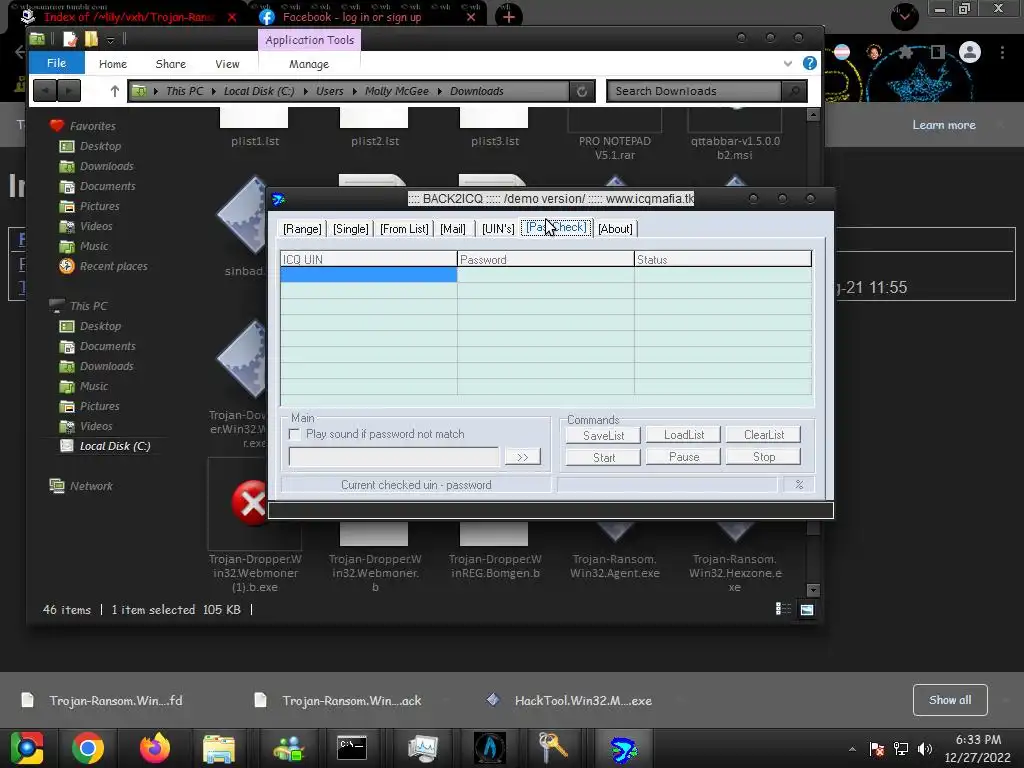Open the [Range] tab in BACK2ICQ
The height and width of the screenshot is (768, 1024).
tap(302, 229)
